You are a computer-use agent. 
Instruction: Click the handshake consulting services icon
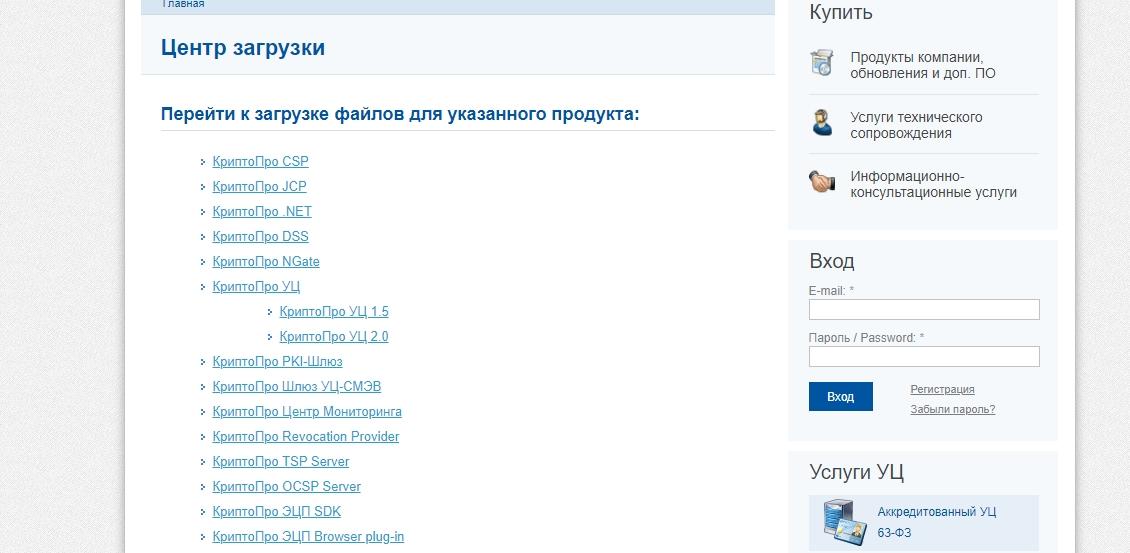click(x=822, y=181)
